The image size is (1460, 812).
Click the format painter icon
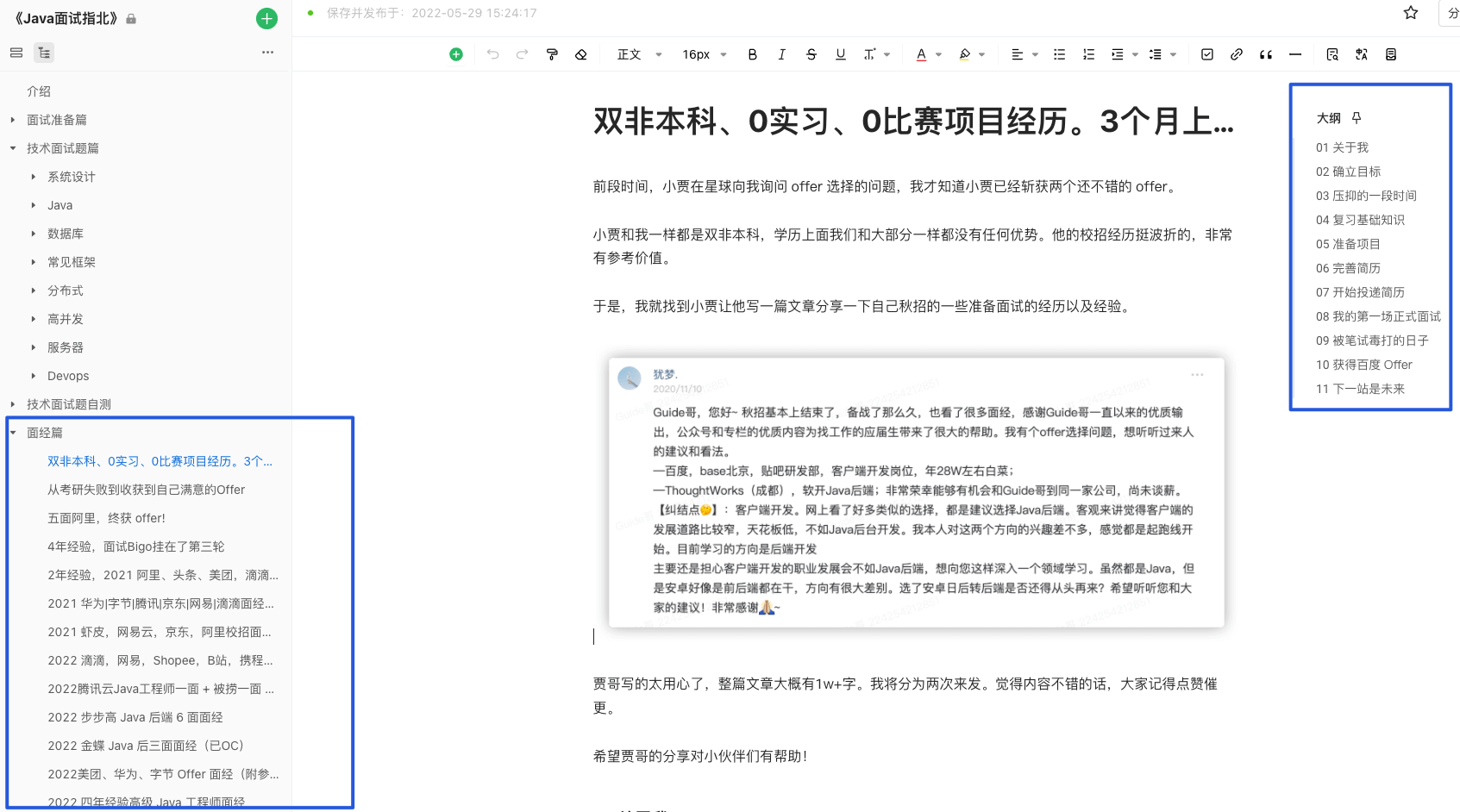pyautogui.click(x=552, y=54)
